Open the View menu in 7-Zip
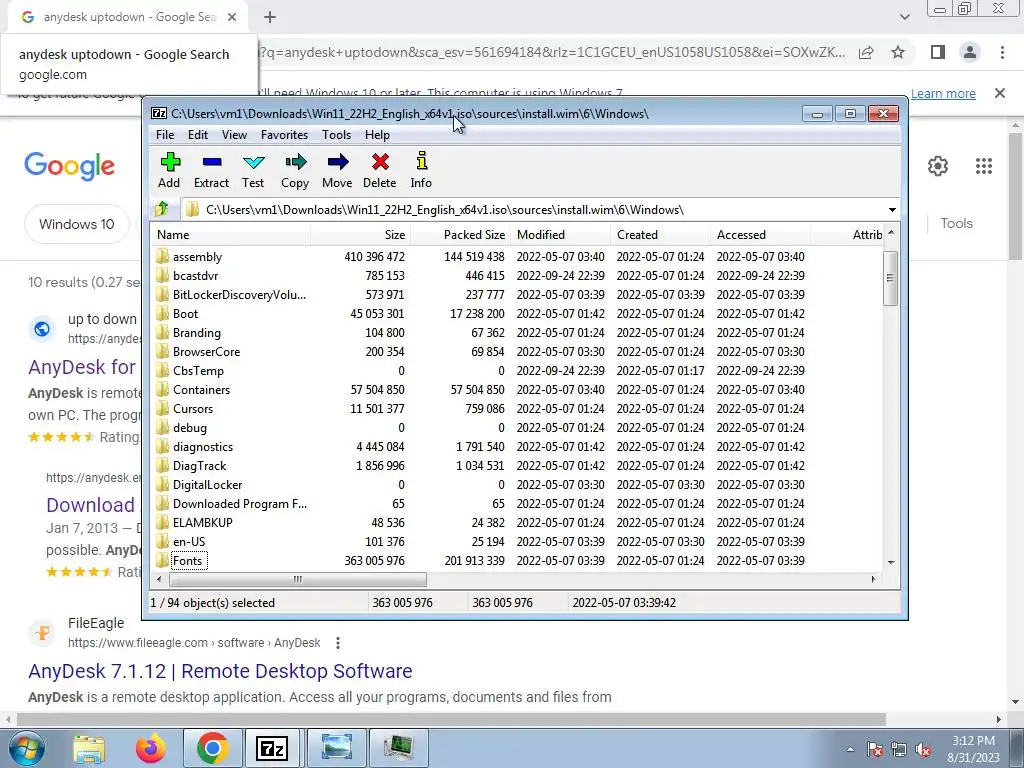 (x=234, y=135)
